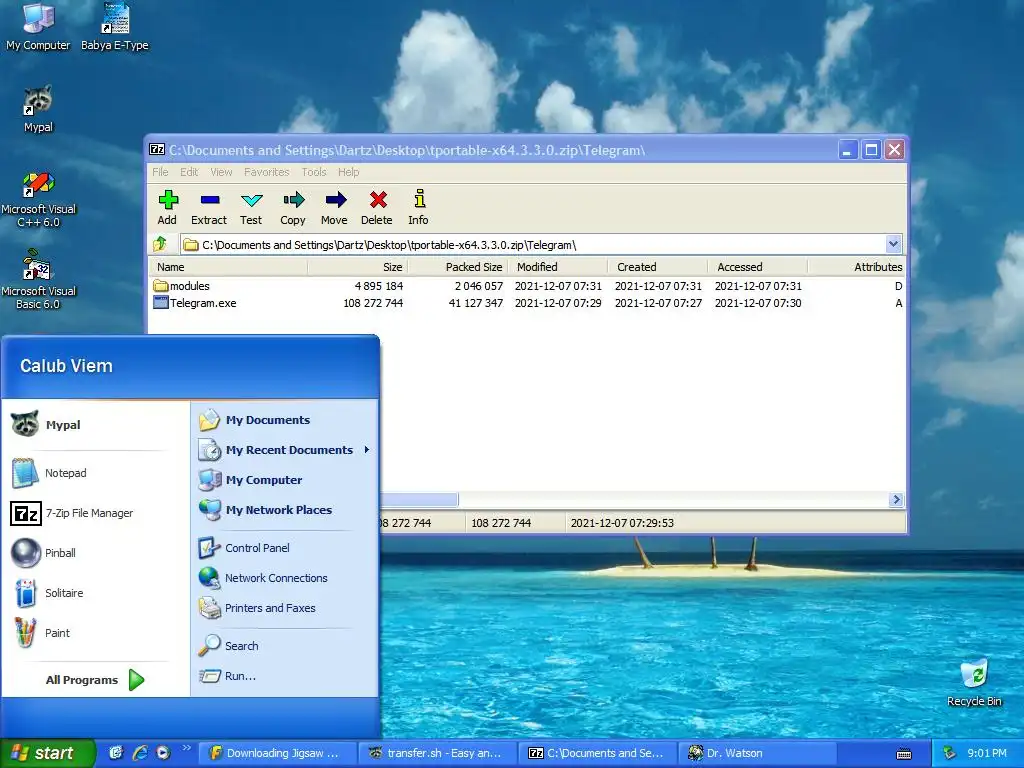This screenshot has height=768, width=1024.
Task: Open the Tools menu in 7-Zip
Action: tap(313, 172)
